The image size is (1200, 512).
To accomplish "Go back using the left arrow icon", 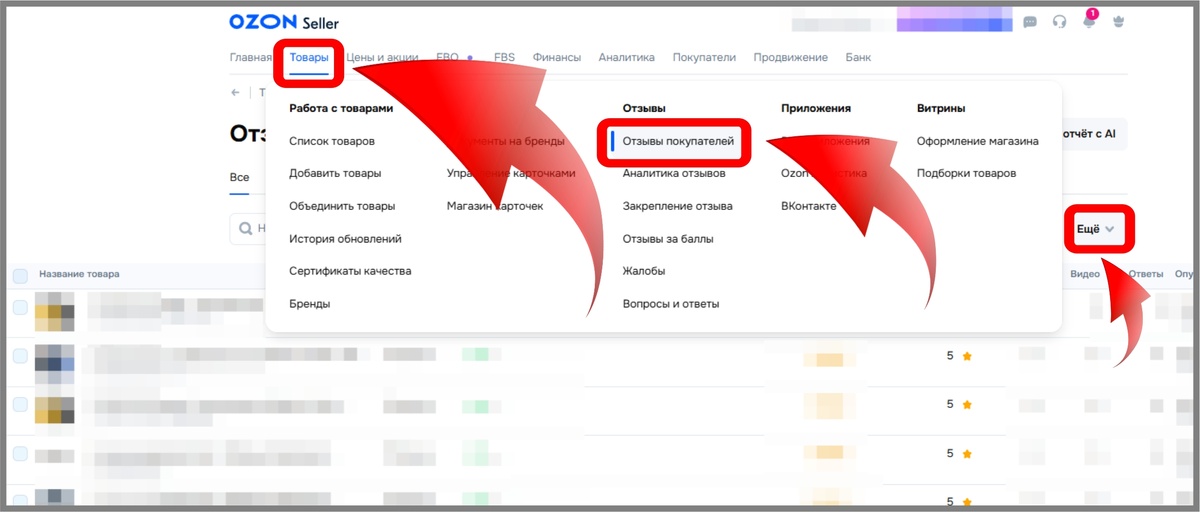I will point(236,92).
